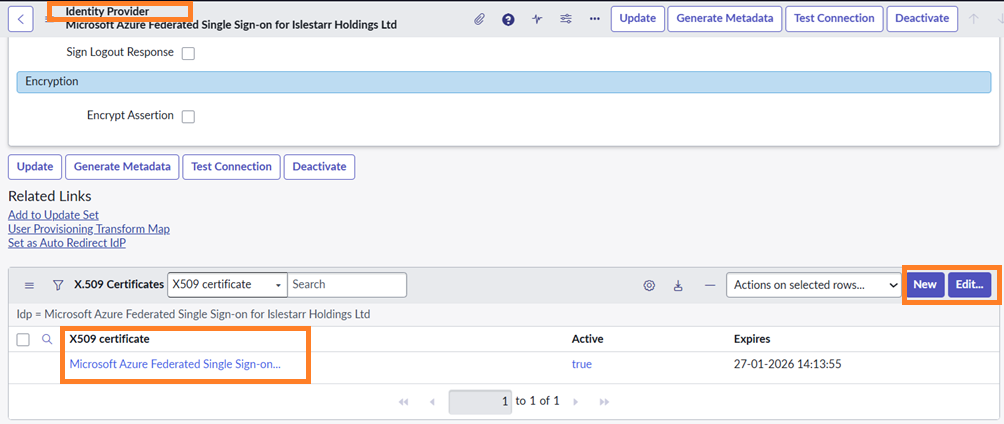Image resolution: width=1004 pixels, height=424 pixels.
Task: Open the Set as Auto Redirect IdP link
Action: click(67, 243)
